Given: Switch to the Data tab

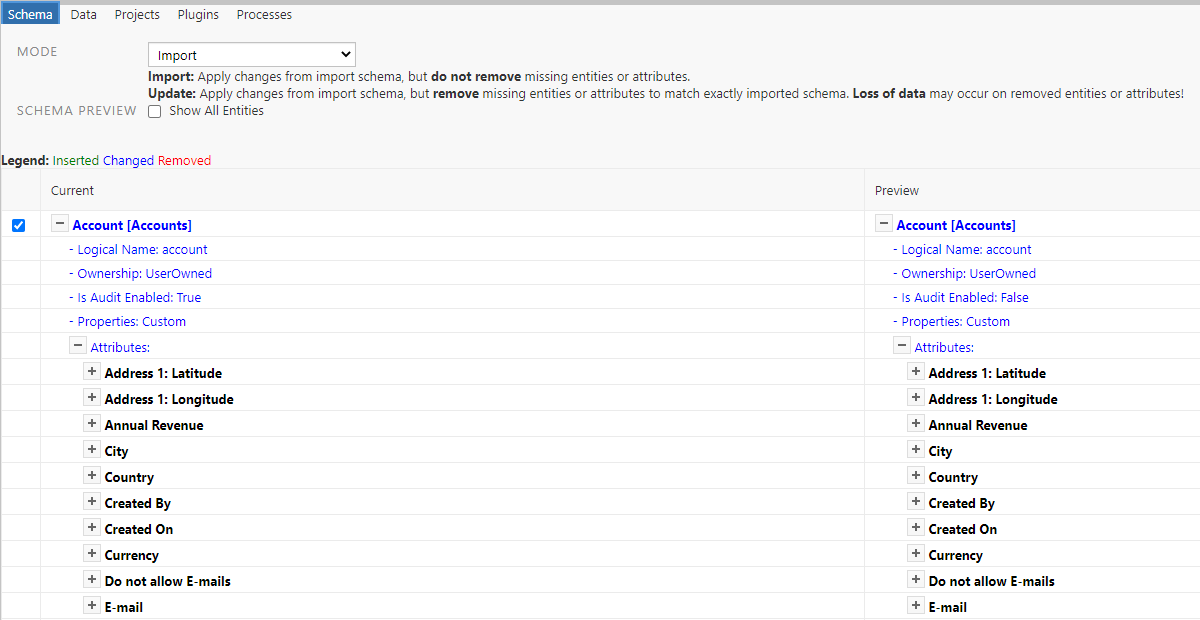Looking at the screenshot, I should pyautogui.click(x=84, y=15).
